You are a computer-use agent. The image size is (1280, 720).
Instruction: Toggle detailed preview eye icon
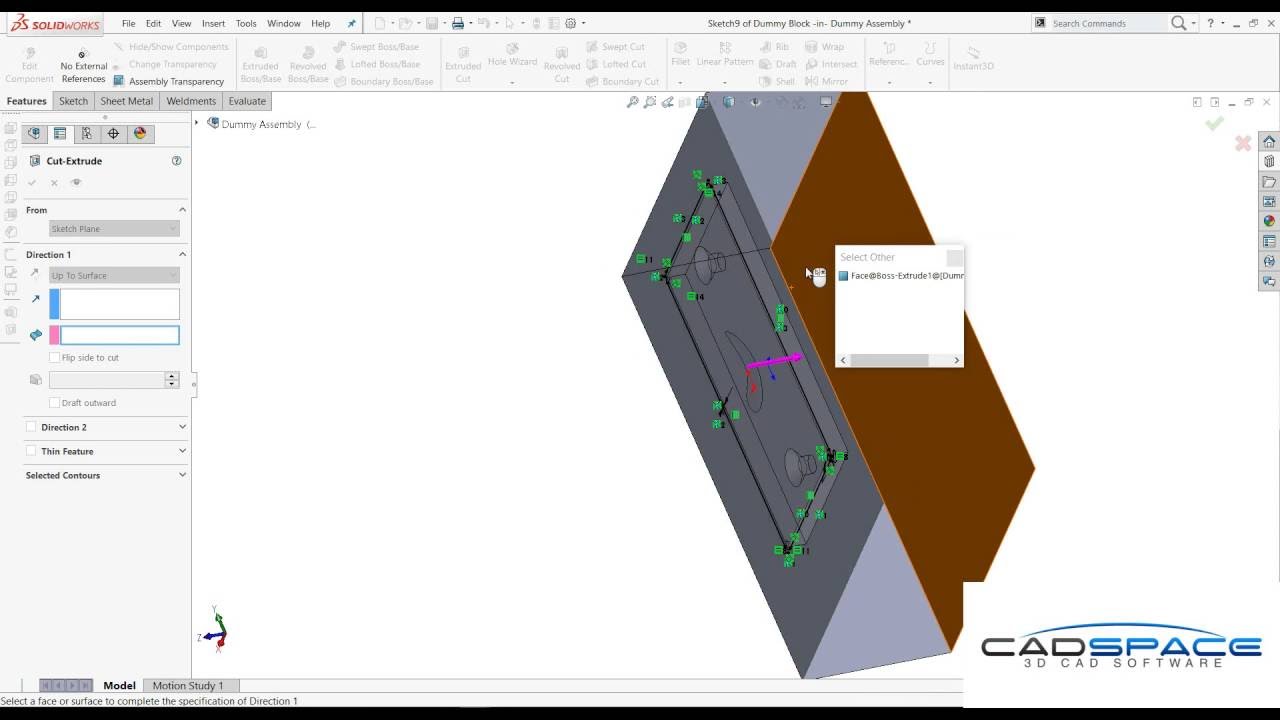coord(76,182)
